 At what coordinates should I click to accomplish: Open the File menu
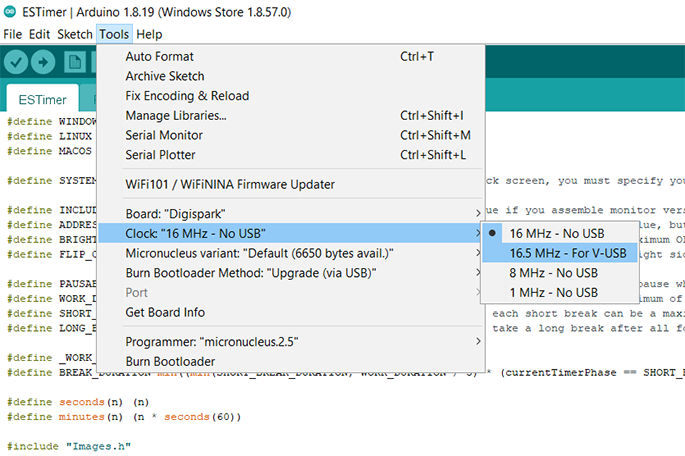click(12, 34)
